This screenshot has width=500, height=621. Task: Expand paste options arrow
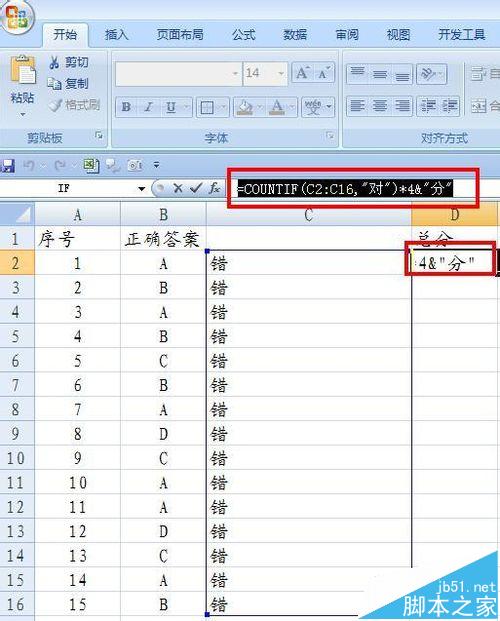click(x=23, y=115)
